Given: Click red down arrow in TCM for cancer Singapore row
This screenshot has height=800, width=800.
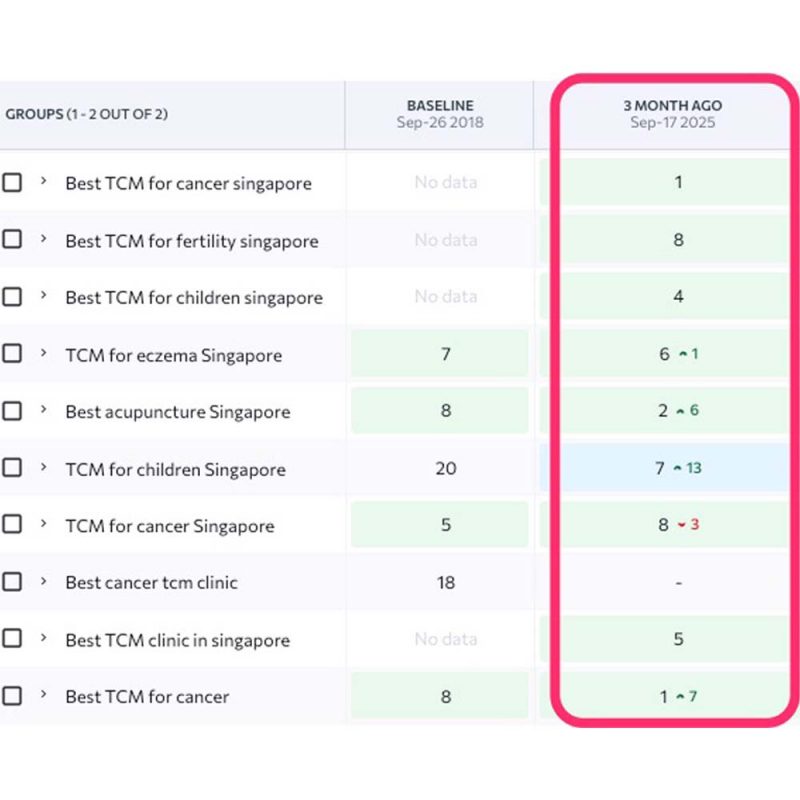Looking at the screenshot, I should tap(681, 525).
